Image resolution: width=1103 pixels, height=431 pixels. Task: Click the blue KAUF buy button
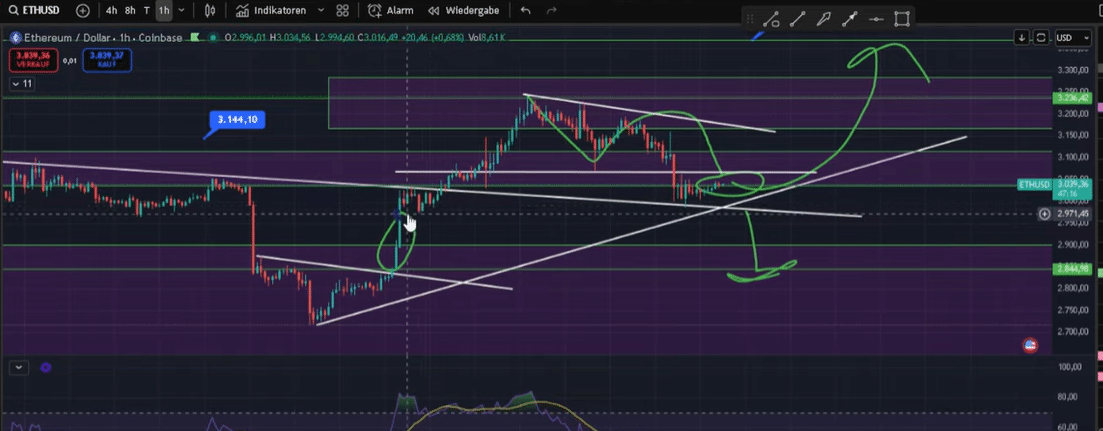click(105, 60)
